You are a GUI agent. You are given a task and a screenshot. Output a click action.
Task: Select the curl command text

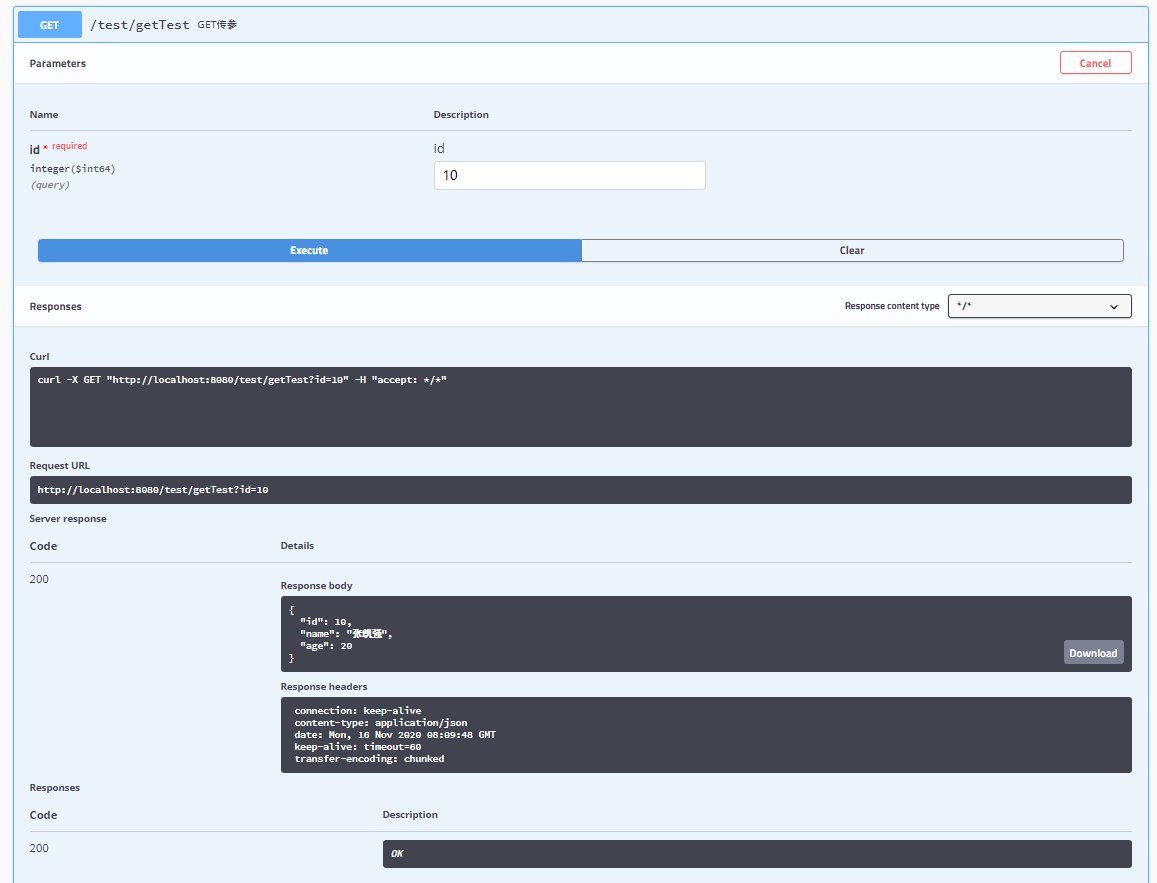pyautogui.click(x=242, y=380)
